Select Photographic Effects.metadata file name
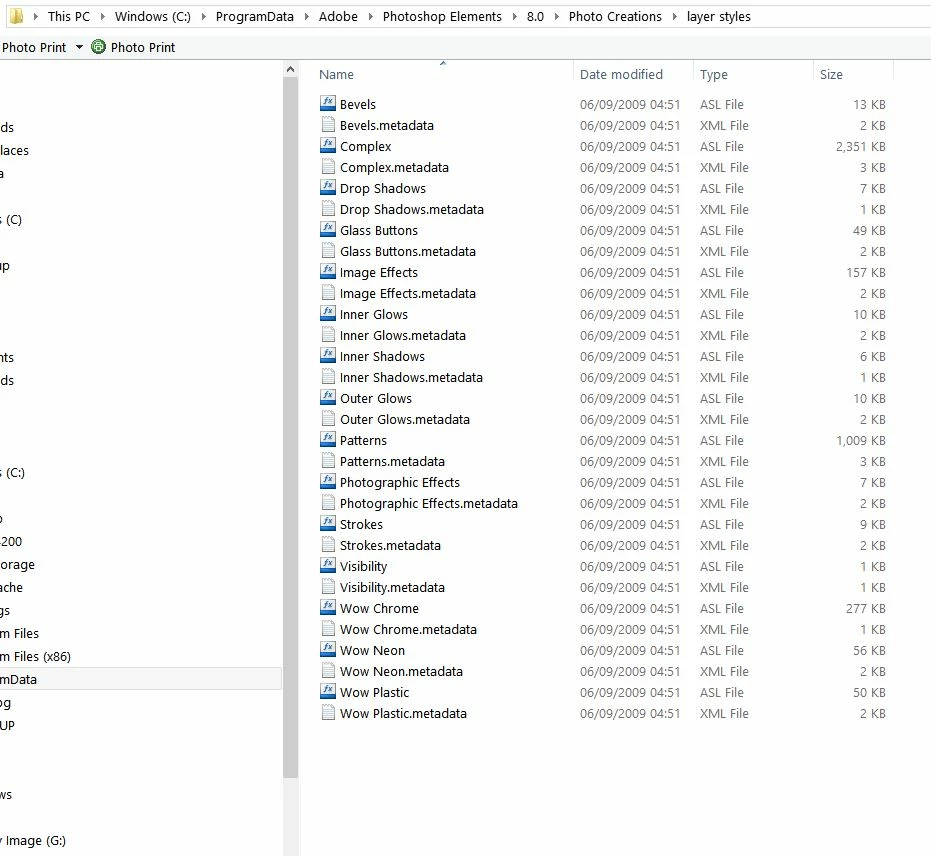 [x=429, y=503]
